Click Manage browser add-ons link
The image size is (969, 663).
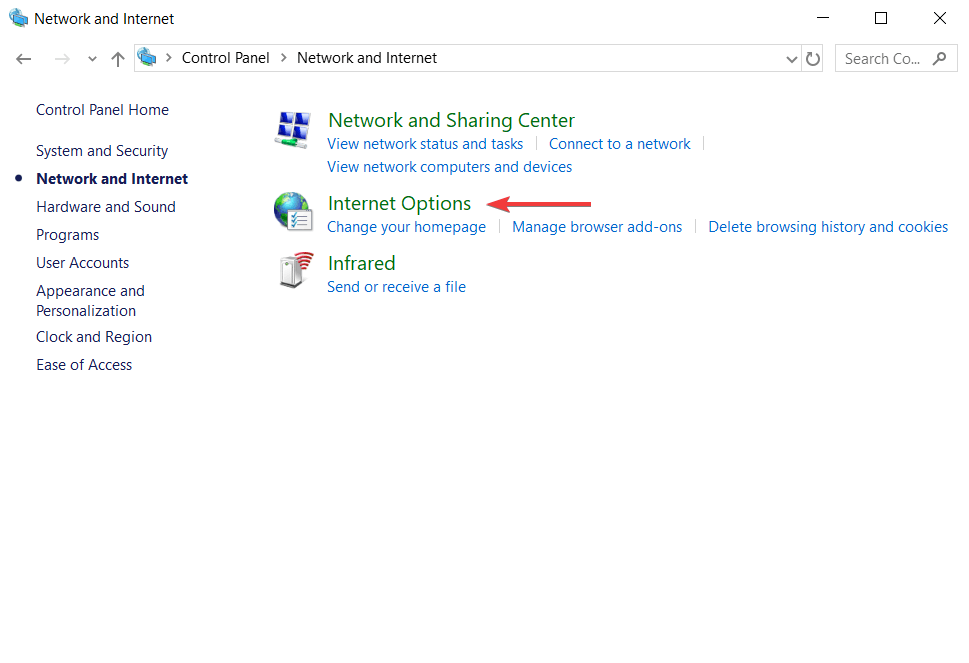pos(597,227)
